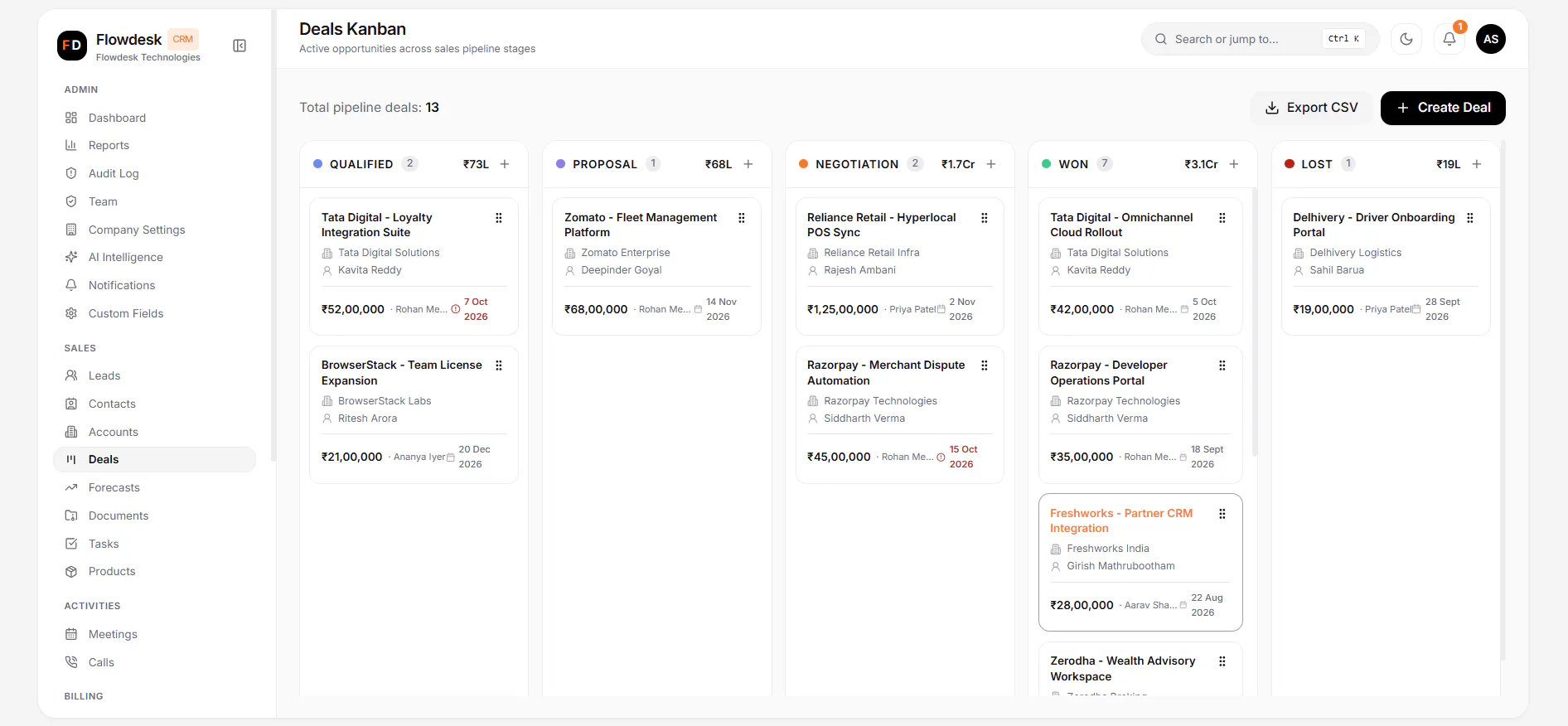Add a deal to Lost column
The image size is (1568, 726).
click(1477, 164)
